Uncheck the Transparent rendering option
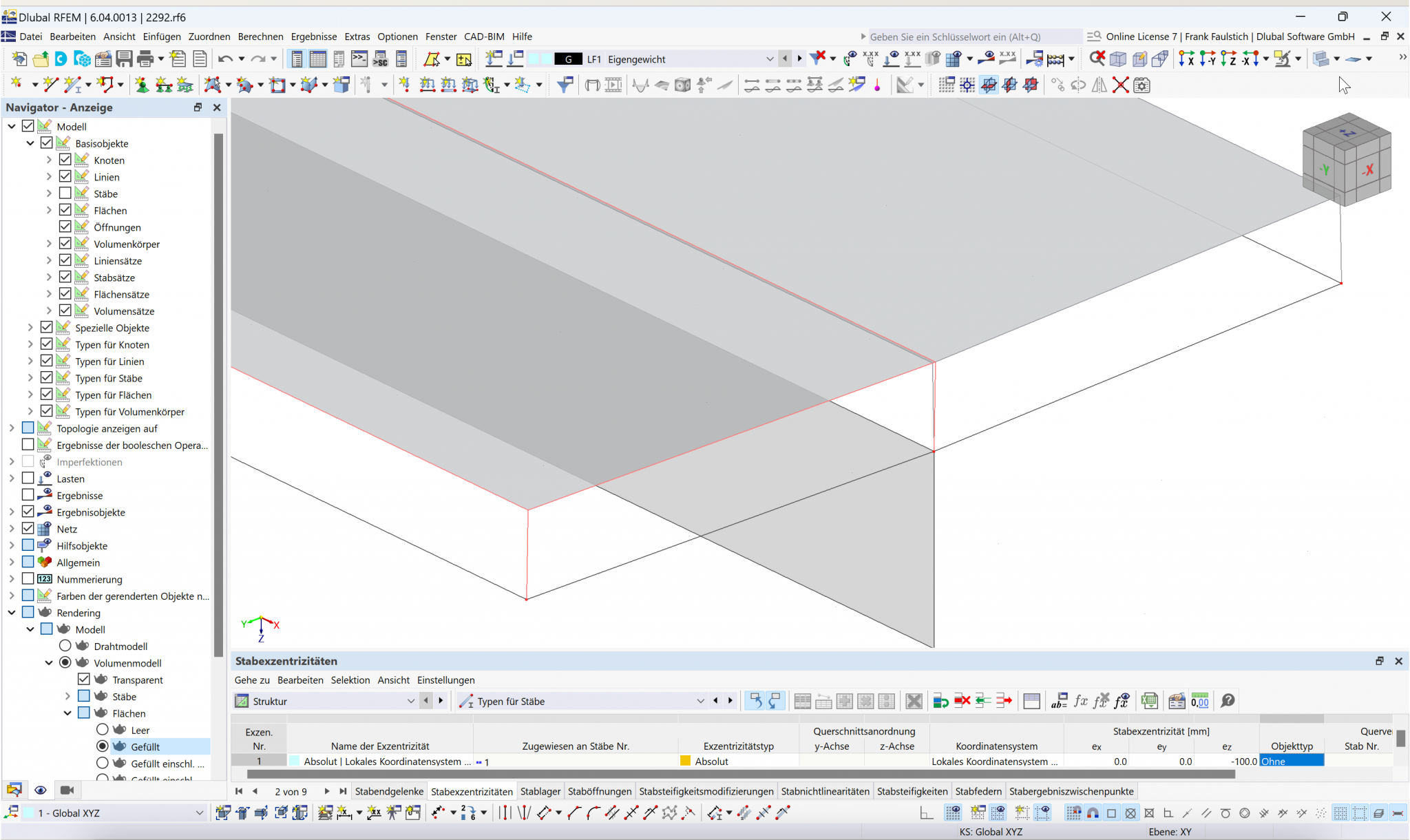This screenshot has width=1410, height=840. click(84, 680)
